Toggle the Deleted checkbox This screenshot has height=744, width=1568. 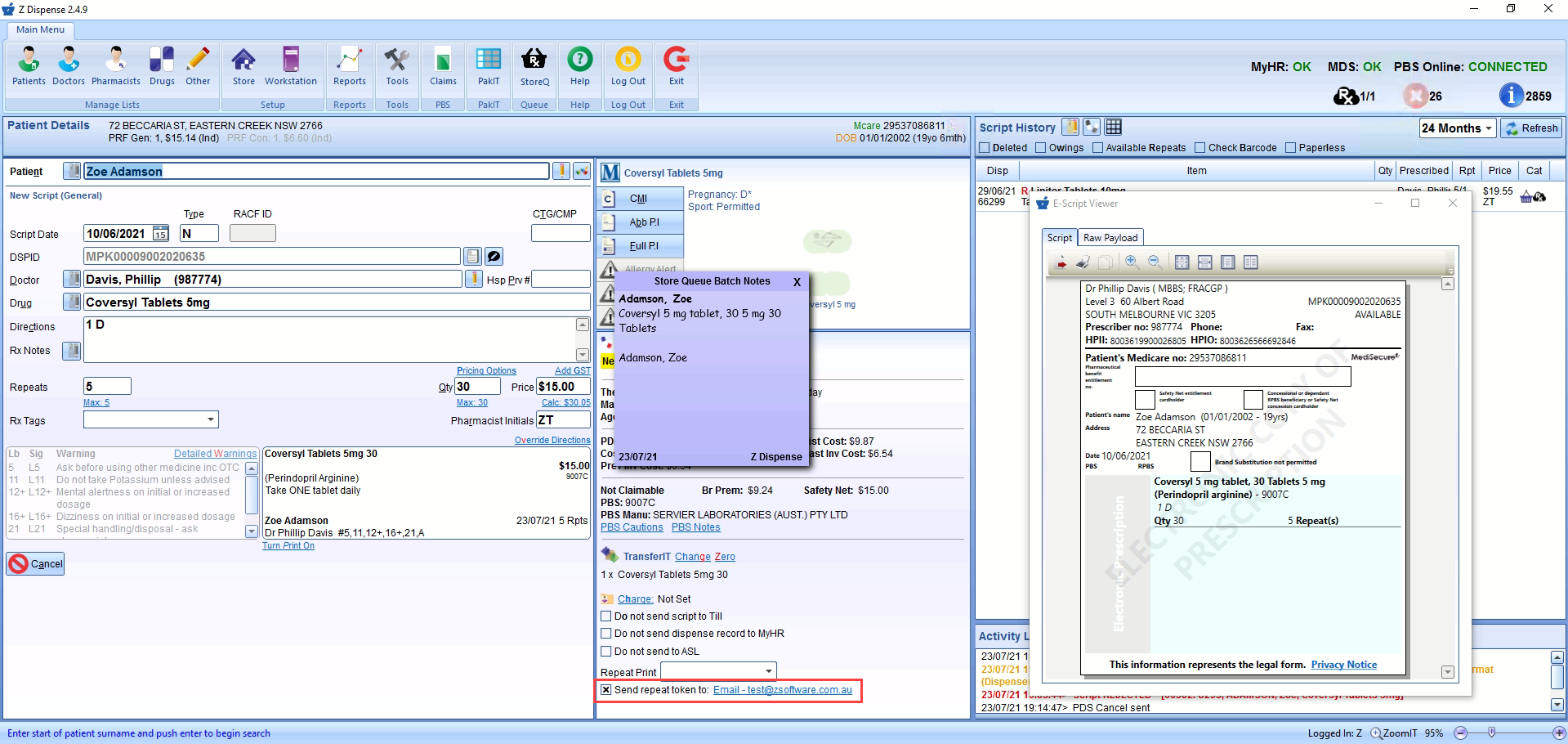pos(985,148)
